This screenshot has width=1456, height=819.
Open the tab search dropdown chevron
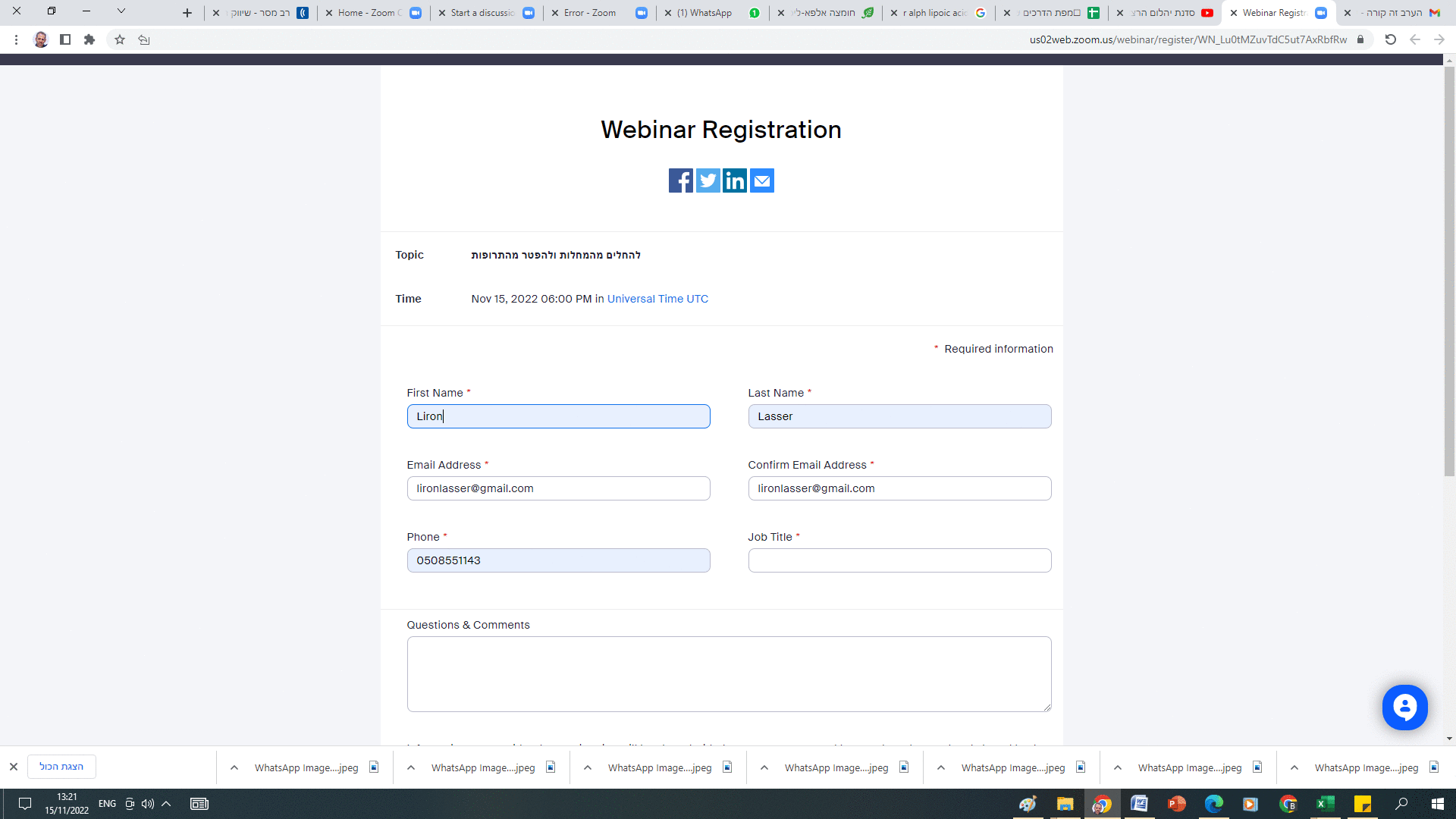point(121,11)
